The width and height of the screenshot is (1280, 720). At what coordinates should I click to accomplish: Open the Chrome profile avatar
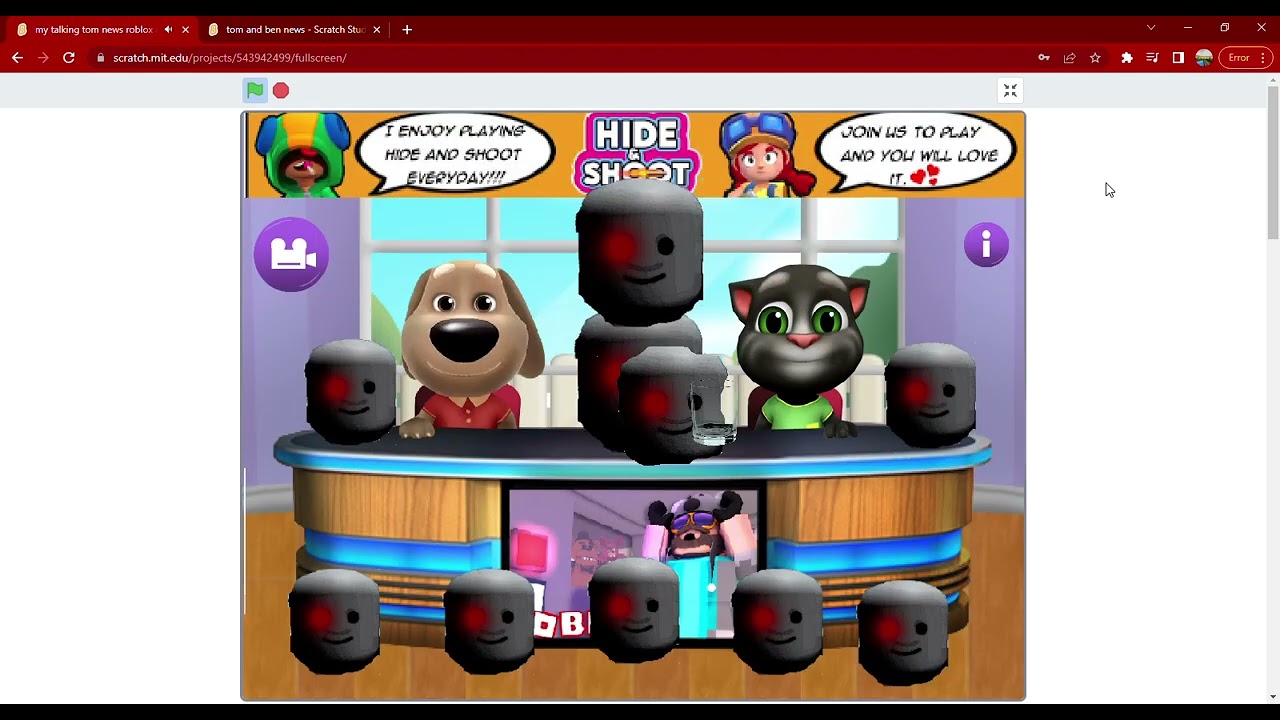pyautogui.click(x=1204, y=58)
